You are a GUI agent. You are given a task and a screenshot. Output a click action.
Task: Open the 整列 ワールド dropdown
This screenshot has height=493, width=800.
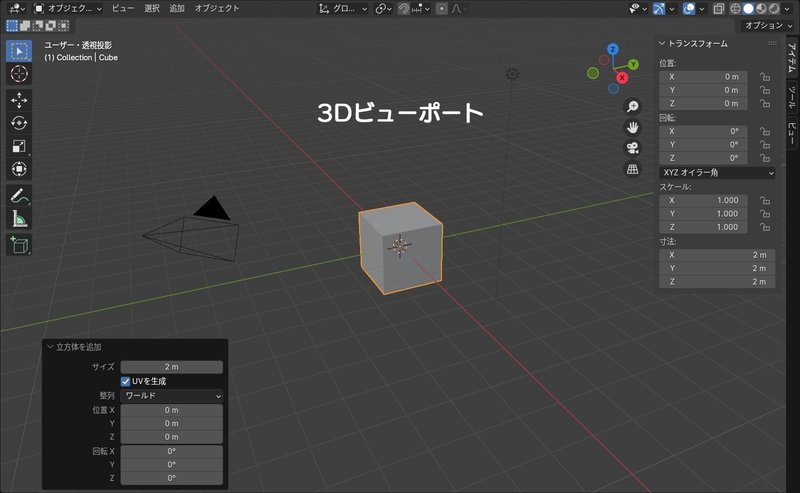pyautogui.click(x=171, y=396)
